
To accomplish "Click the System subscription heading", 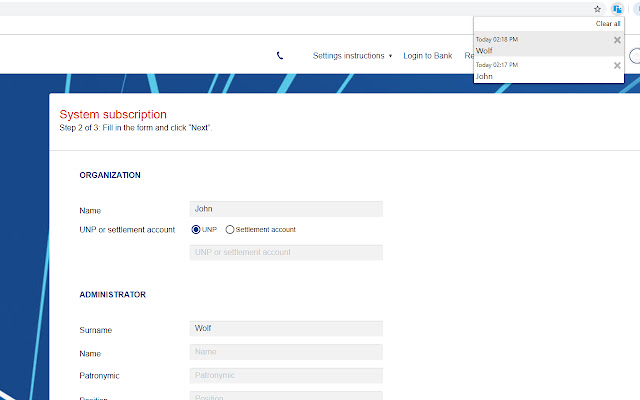I will [x=113, y=114].
